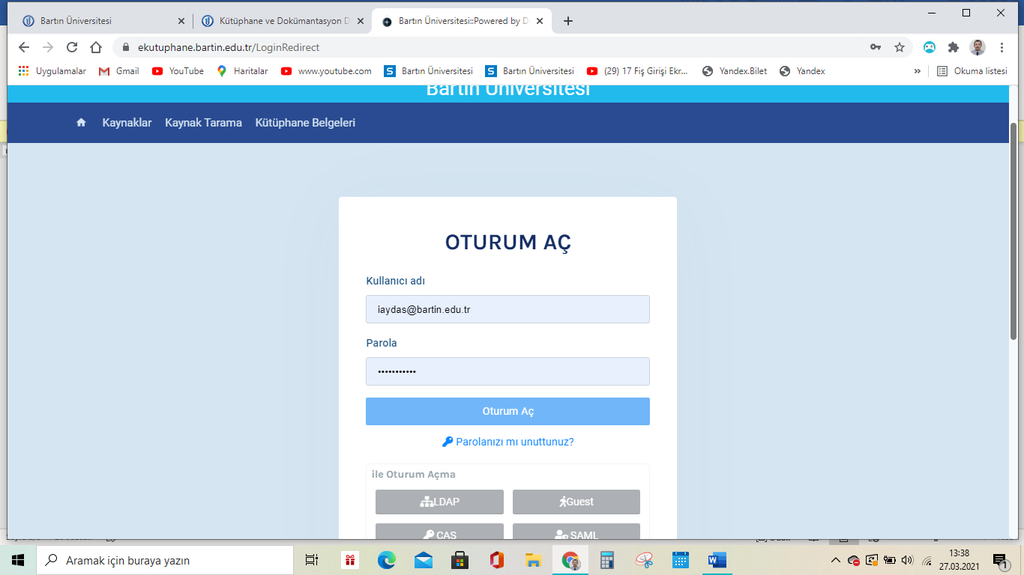Viewport: 1024px width, 575px height.
Task: Bookmark this page with star icon
Action: click(x=899, y=47)
